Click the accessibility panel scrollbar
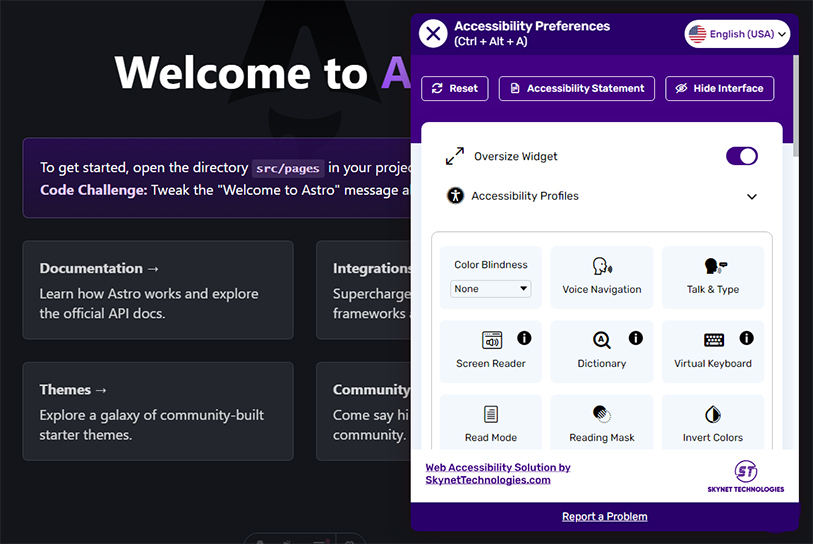 [x=795, y=106]
